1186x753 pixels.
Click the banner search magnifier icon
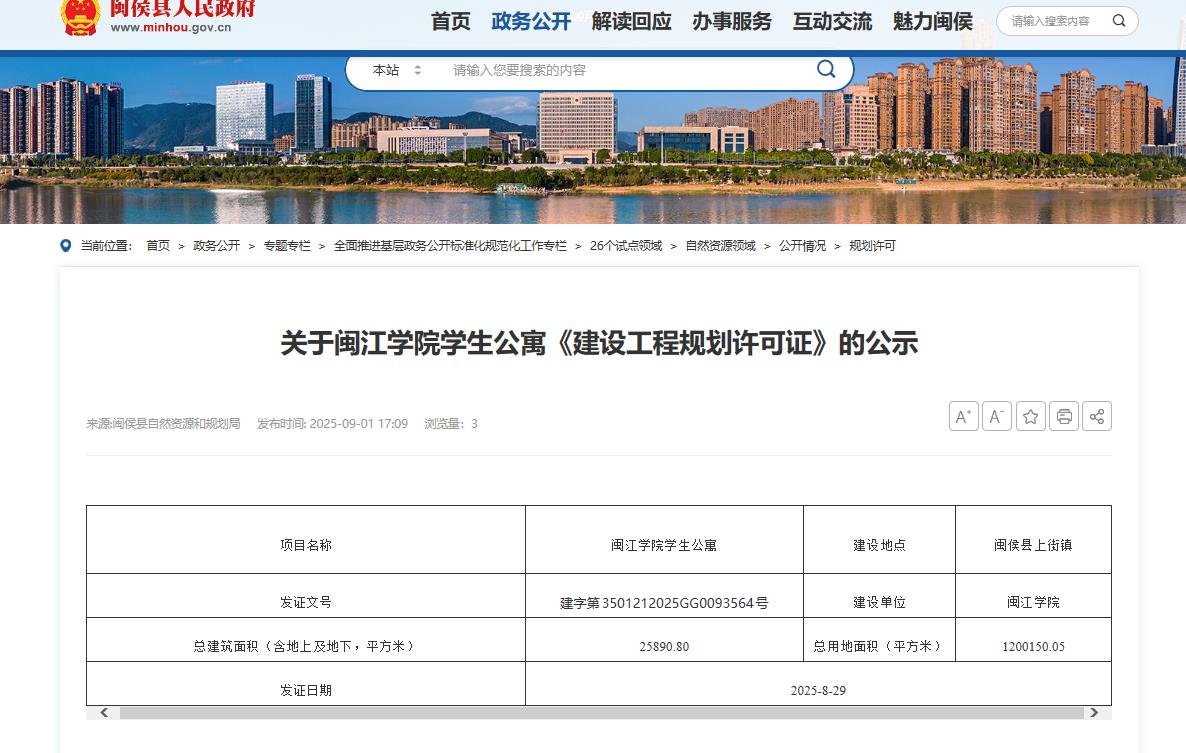(826, 70)
